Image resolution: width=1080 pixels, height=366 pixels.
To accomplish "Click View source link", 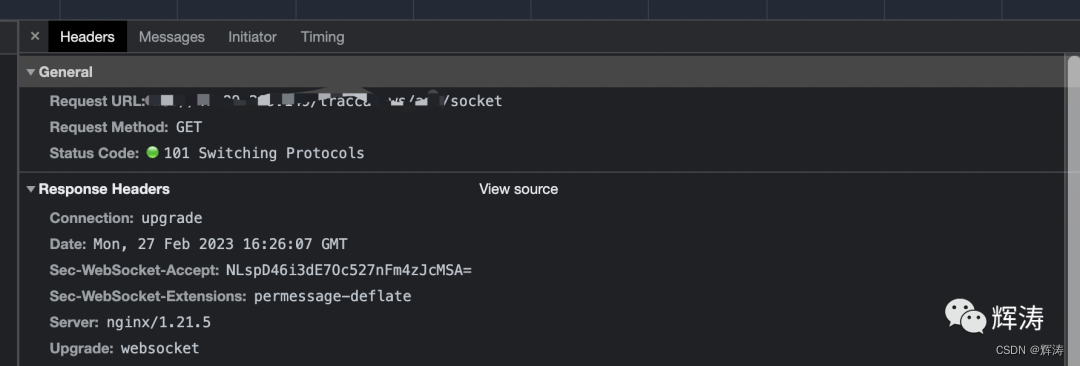I will pos(519,189).
